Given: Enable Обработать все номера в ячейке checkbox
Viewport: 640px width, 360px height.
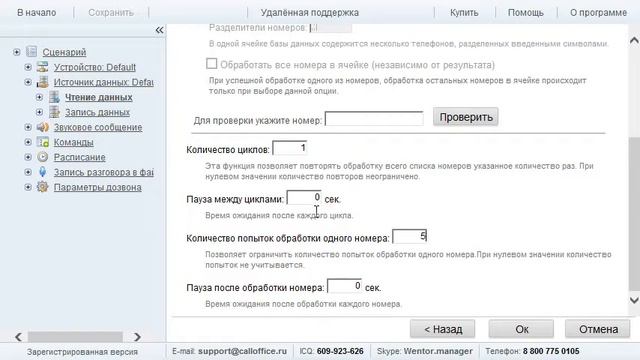Looking at the screenshot, I should coord(211,64).
